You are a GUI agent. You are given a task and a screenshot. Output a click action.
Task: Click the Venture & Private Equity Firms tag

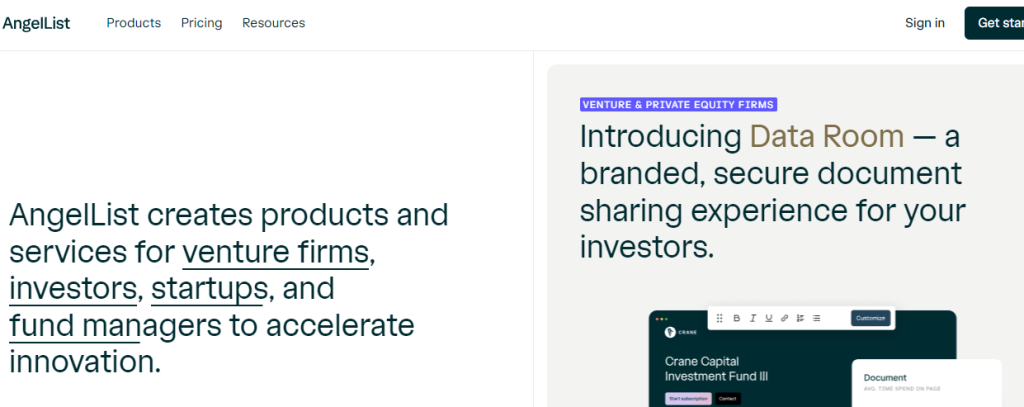(x=678, y=105)
